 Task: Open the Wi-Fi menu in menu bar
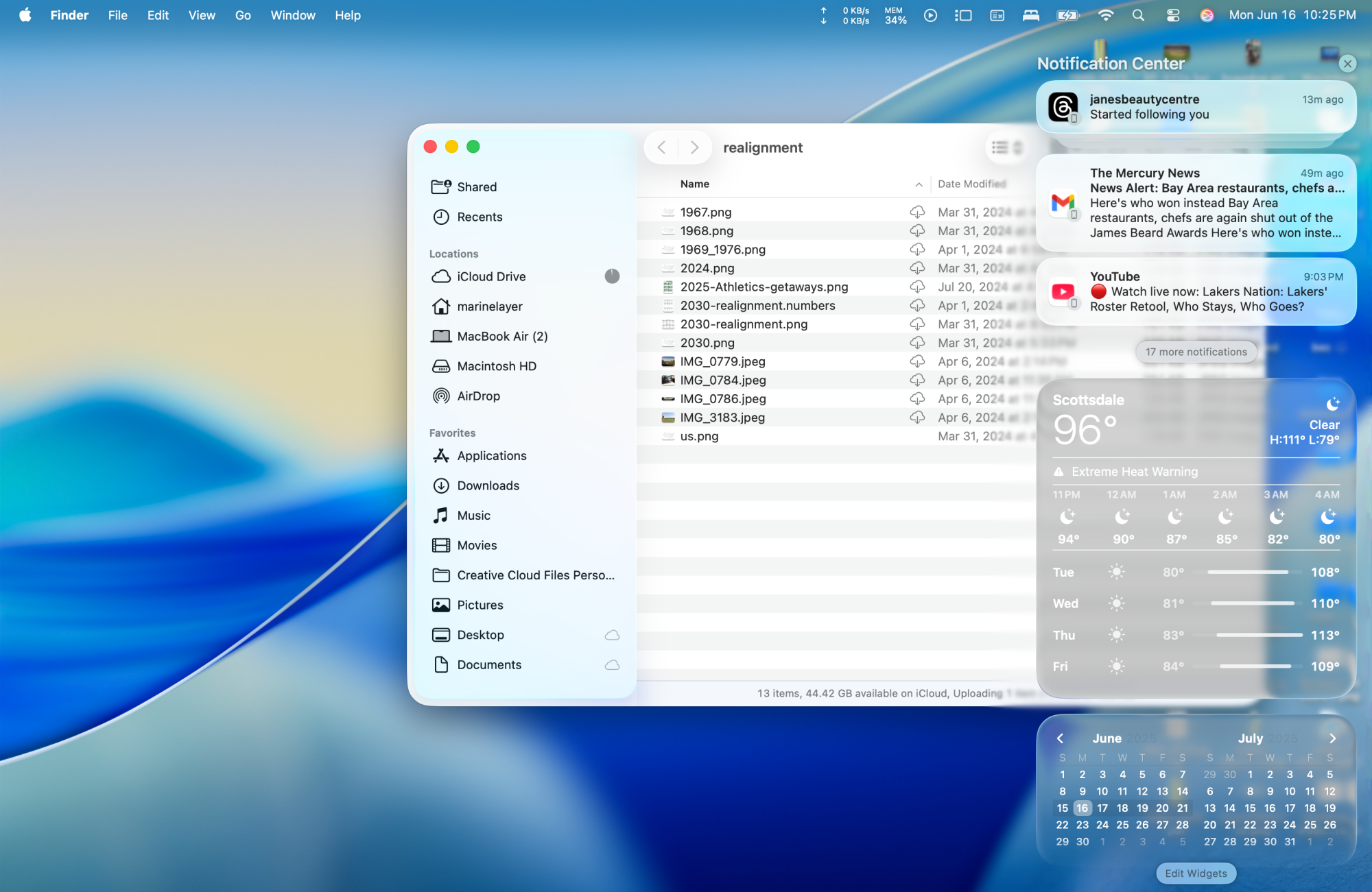tap(1106, 14)
